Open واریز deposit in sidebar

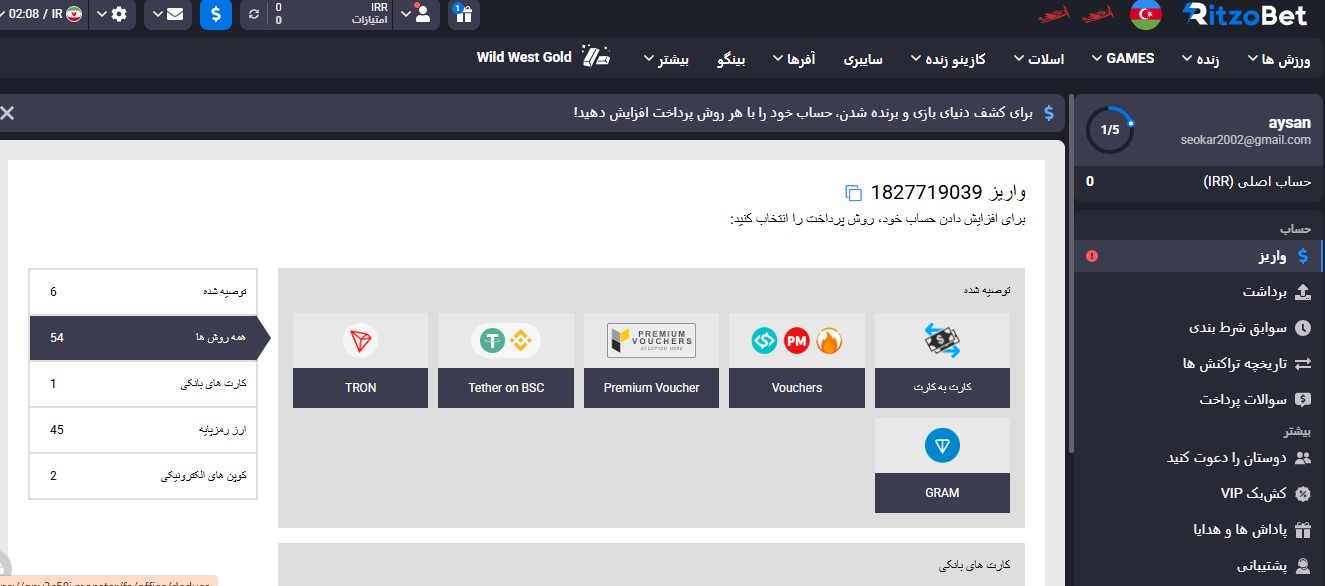pos(1199,256)
